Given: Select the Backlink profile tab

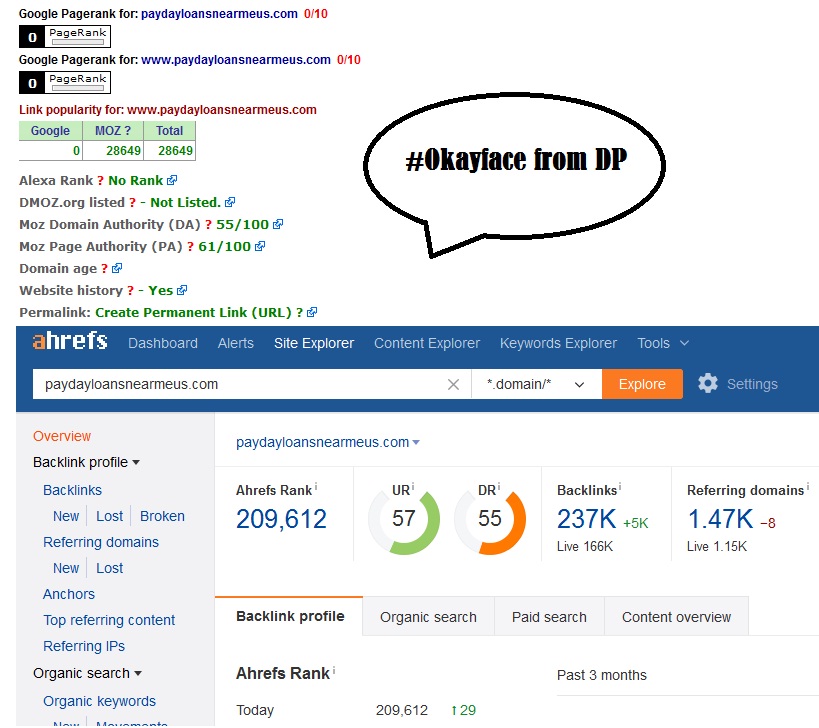Looking at the screenshot, I should 289,616.
